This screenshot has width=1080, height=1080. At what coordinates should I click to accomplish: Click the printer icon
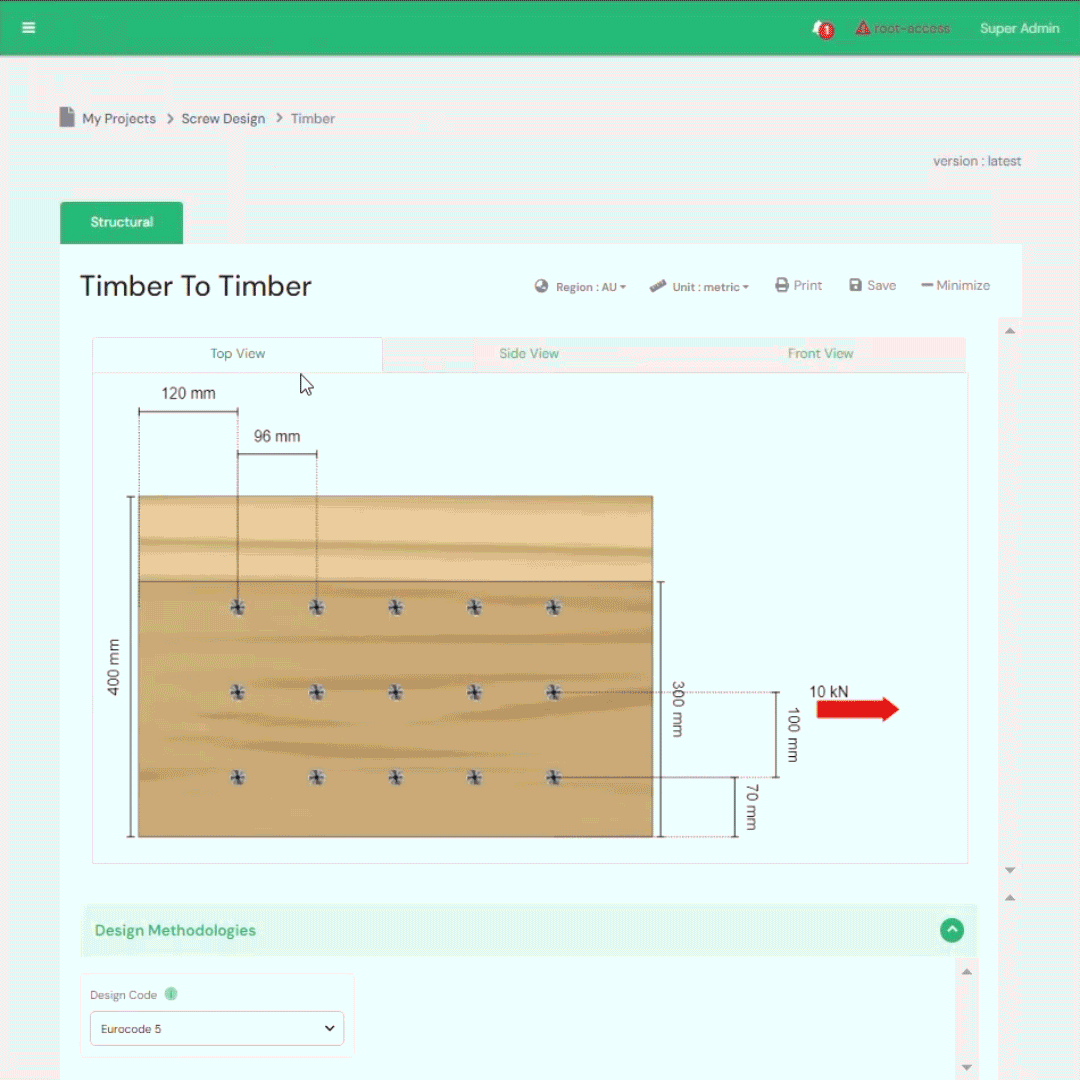782,286
